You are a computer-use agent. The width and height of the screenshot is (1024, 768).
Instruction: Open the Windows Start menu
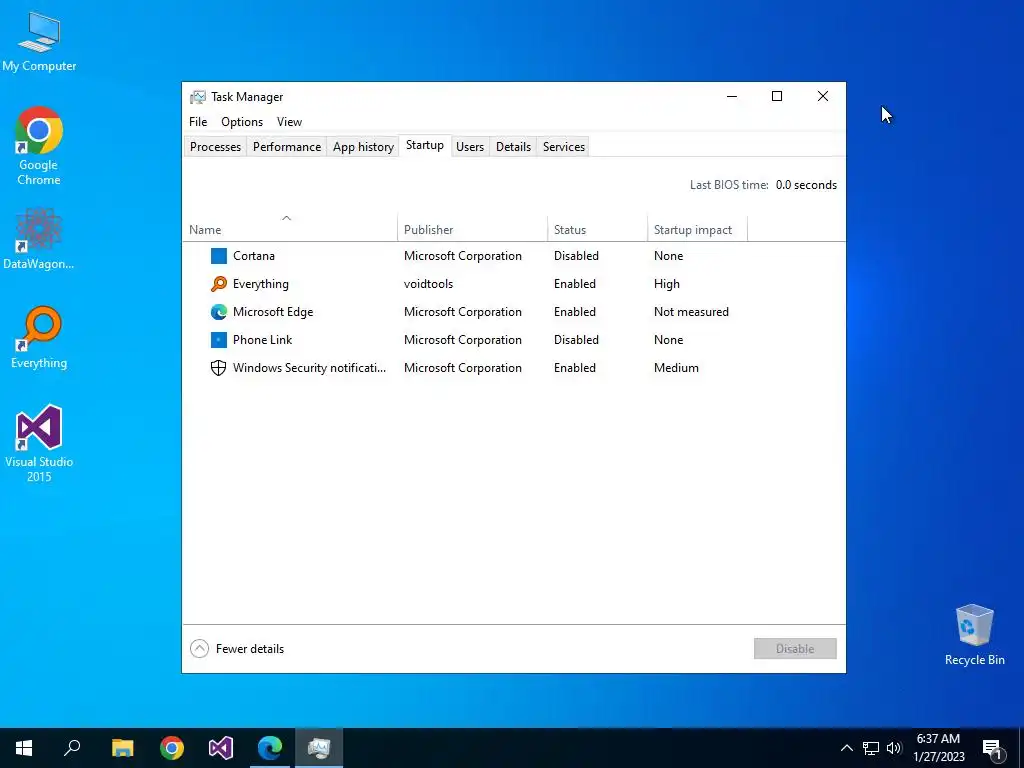(24, 748)
